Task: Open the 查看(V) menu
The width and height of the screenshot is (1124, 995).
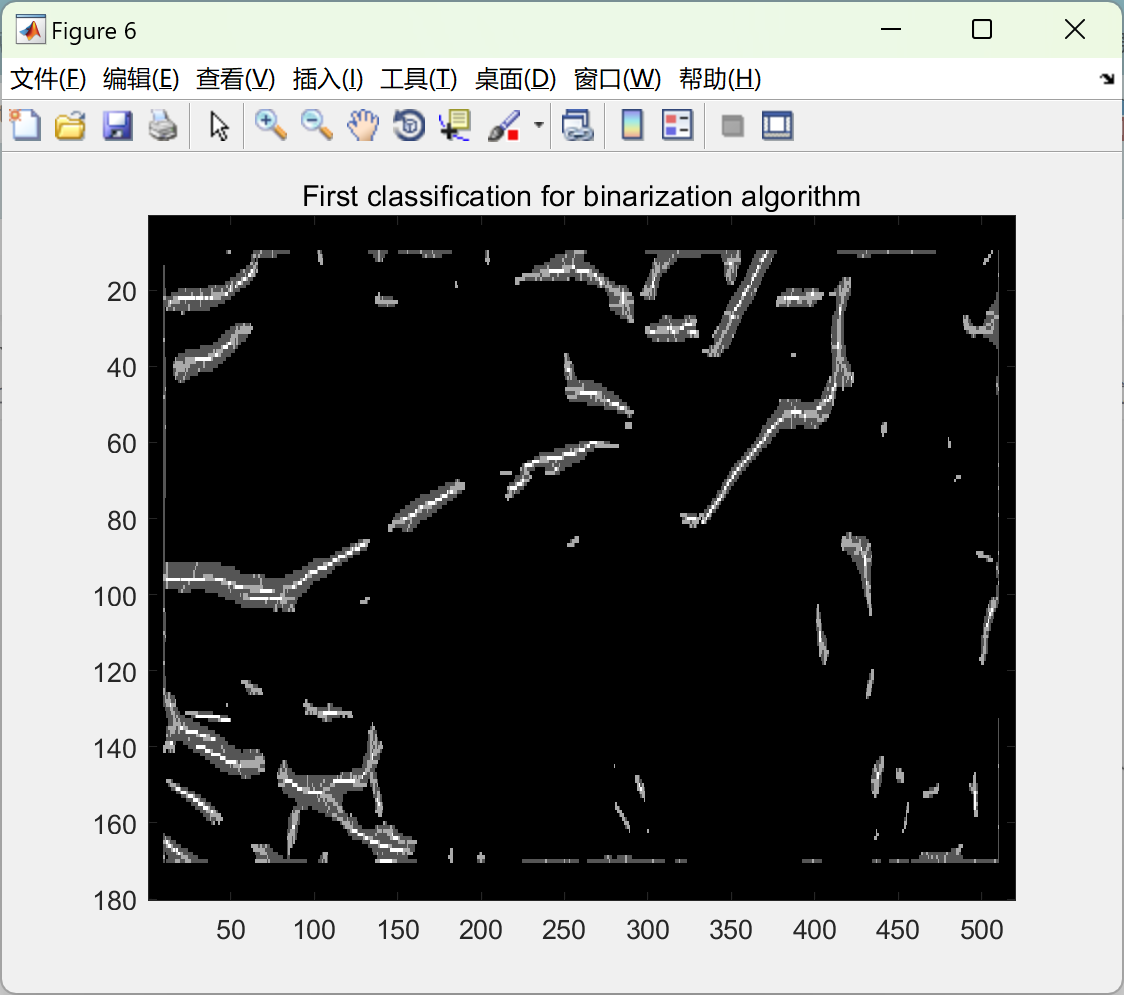Action: pyautogui.click(x=236, y=79)
